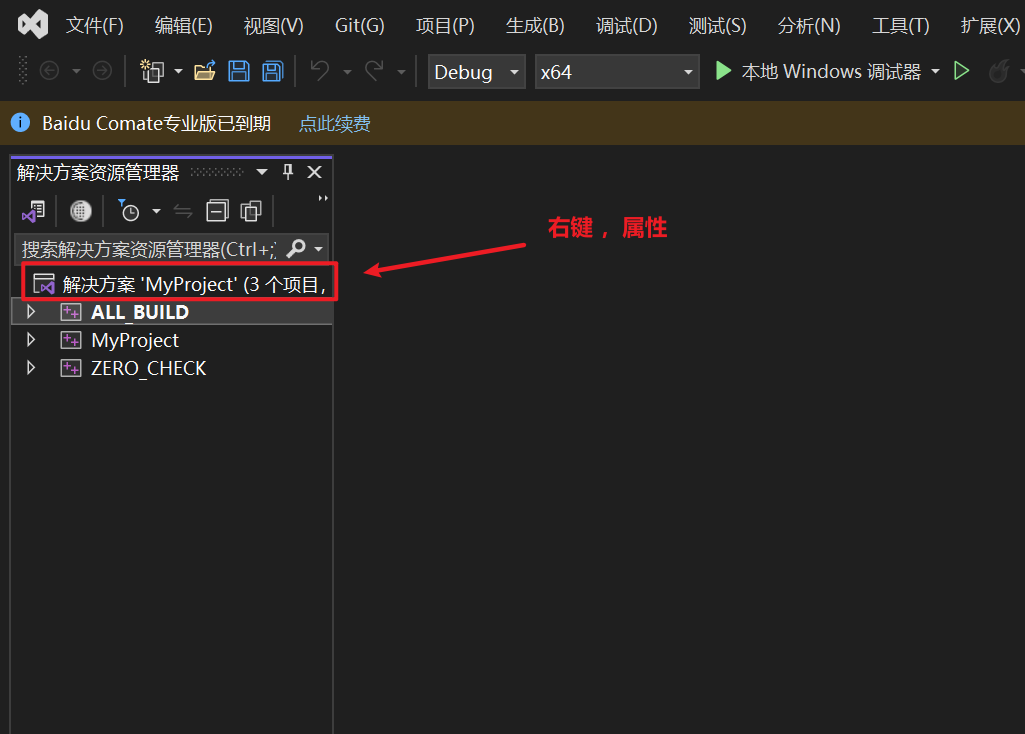
Task: Click the sync with active document icon
Action: pyautogui.click(x=183, y=211)
